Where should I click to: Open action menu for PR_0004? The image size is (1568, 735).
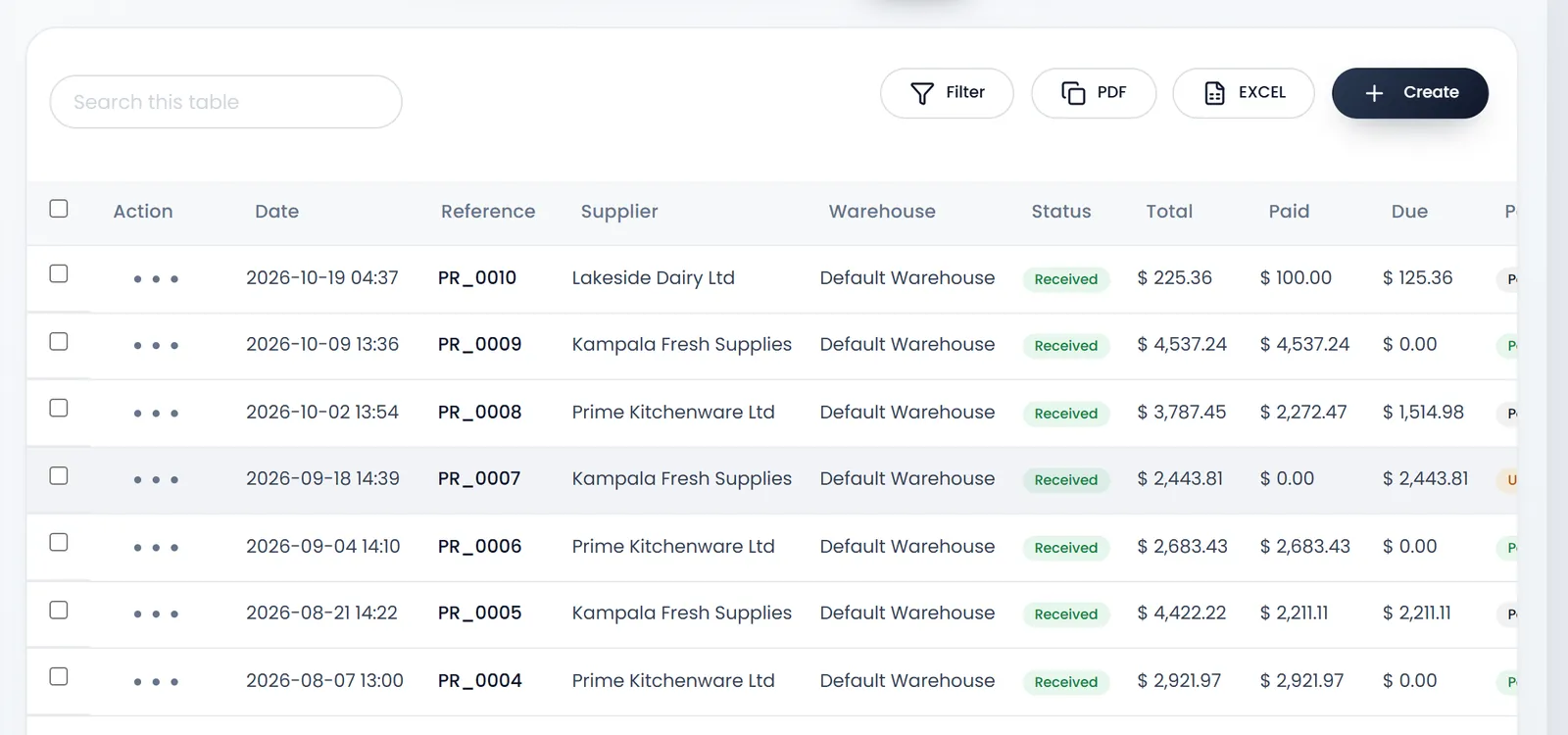tap(156, 682)
